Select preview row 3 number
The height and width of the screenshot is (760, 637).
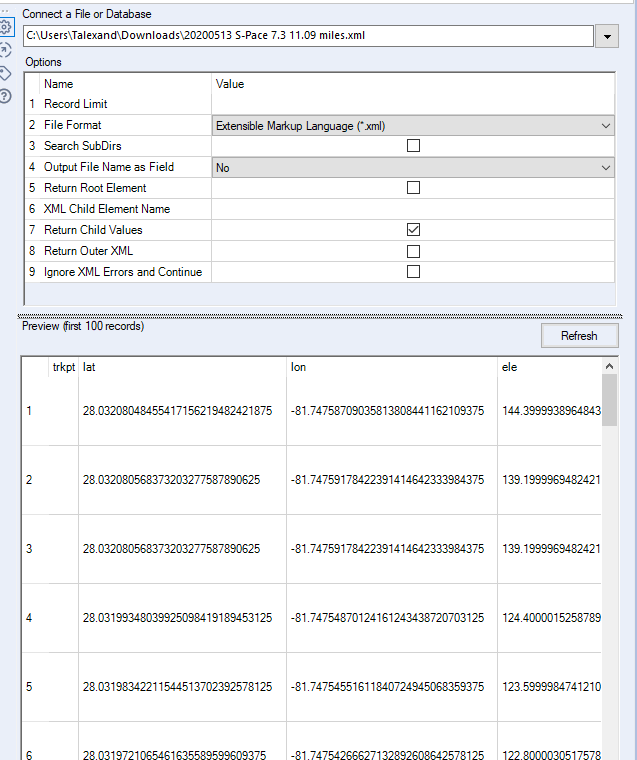coord(29,549)
